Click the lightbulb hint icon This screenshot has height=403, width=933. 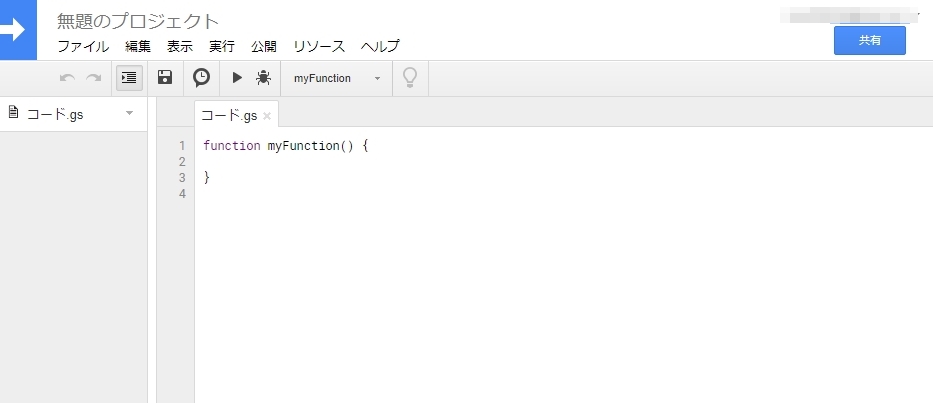point(410,77)
